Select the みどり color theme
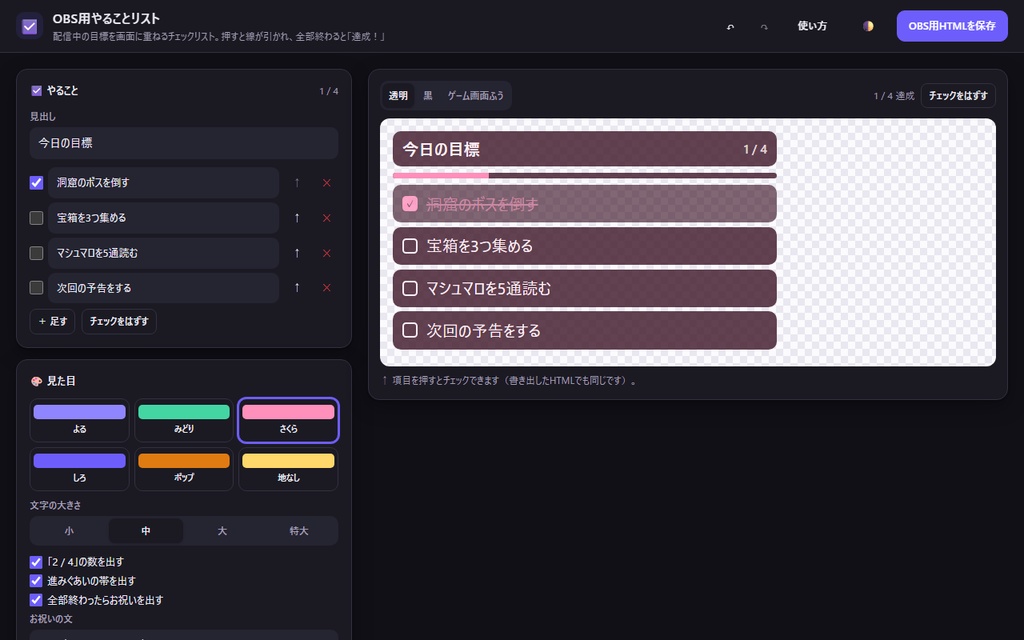The image size is (1024, 640). point(184,421)
